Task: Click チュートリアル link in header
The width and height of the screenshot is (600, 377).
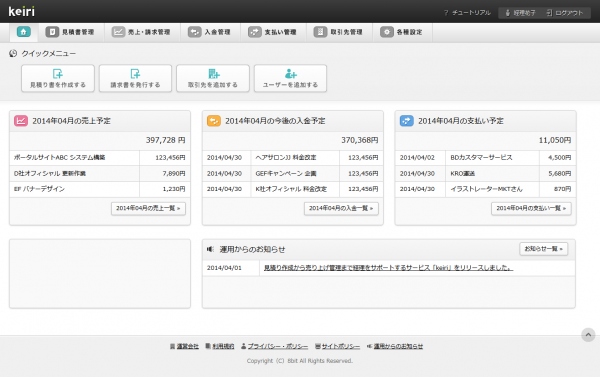Action: [x=471, y=13]
